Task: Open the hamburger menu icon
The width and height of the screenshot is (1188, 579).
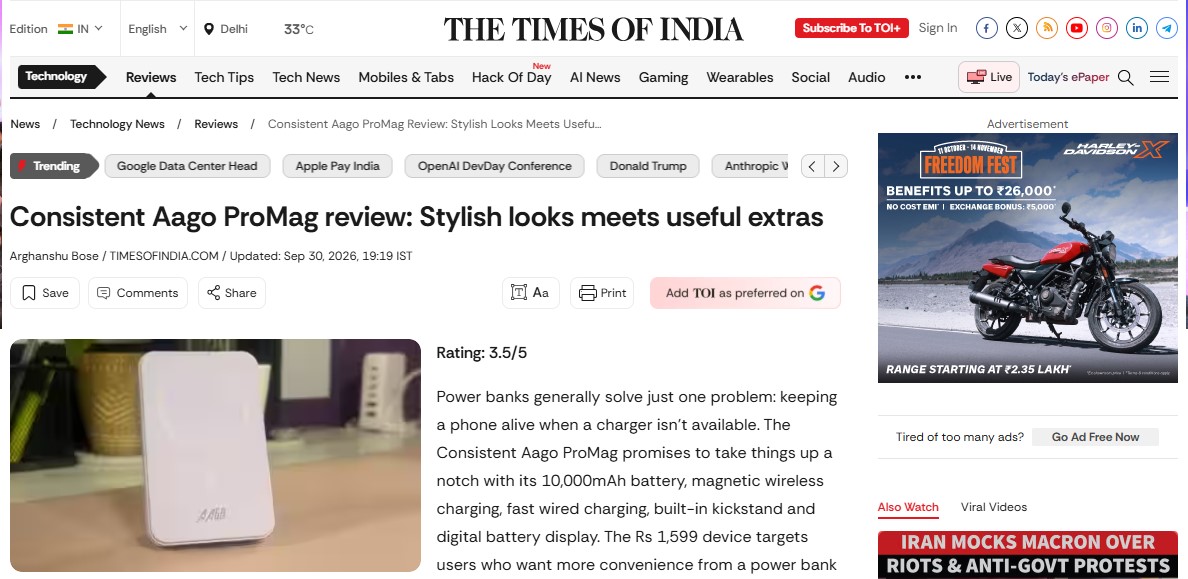Action: [1159, 77]
